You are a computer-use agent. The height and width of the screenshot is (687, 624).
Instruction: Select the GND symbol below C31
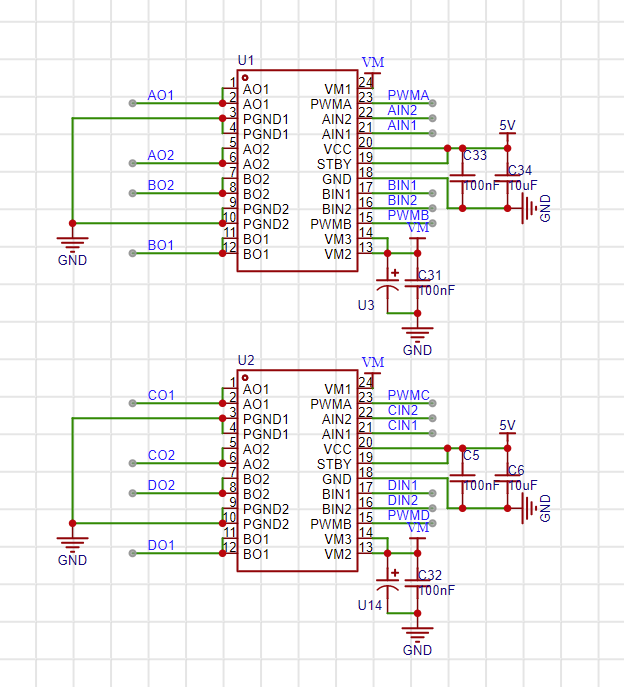coord(417,338)
